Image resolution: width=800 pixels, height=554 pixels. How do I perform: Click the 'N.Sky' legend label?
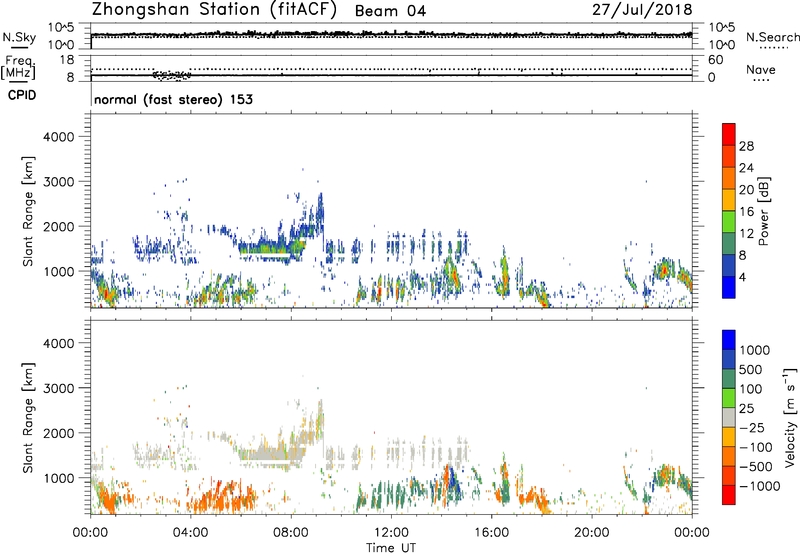[19, 37]
